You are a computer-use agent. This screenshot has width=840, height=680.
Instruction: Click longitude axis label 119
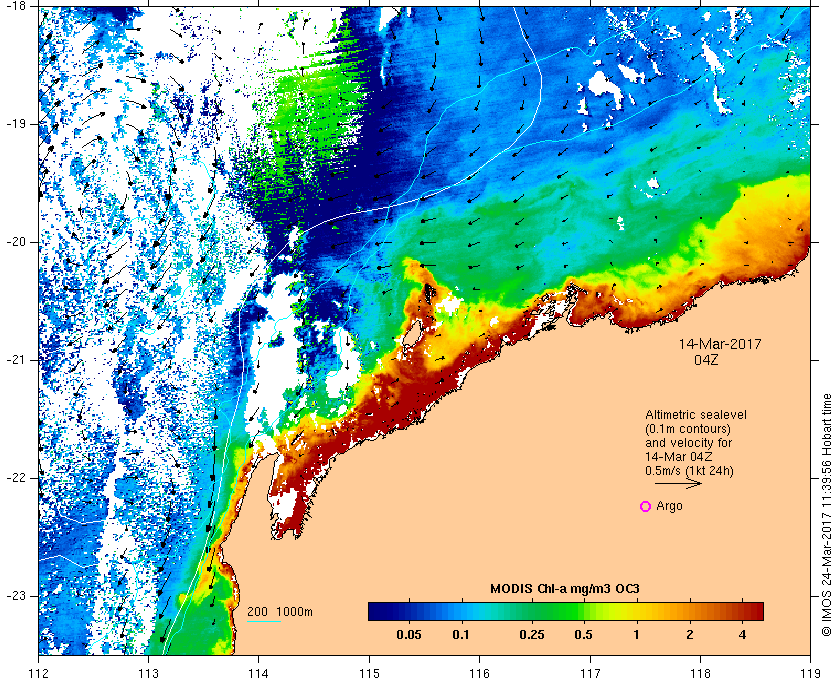coord(810,672)
